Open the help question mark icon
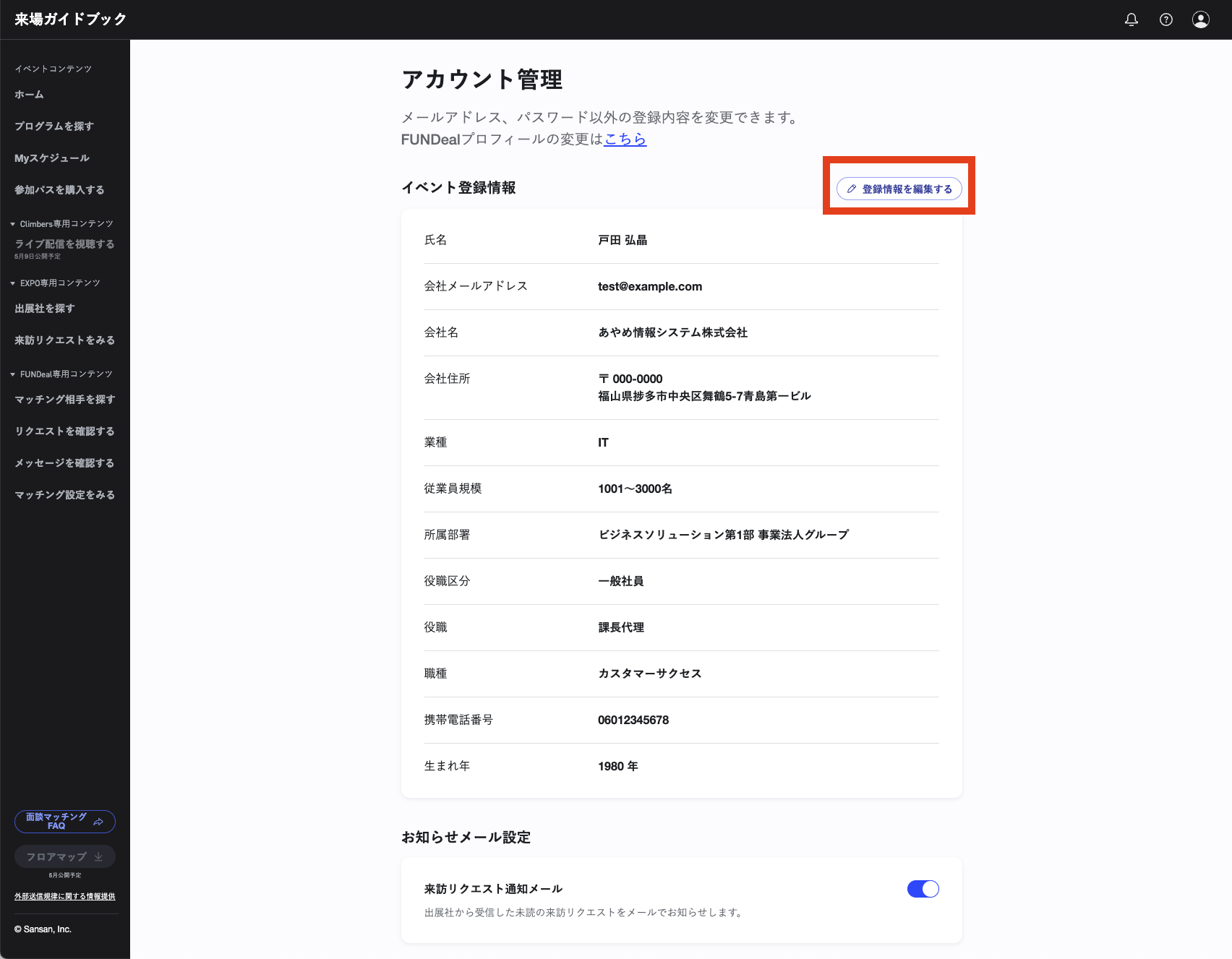 tap(1166, 20)
